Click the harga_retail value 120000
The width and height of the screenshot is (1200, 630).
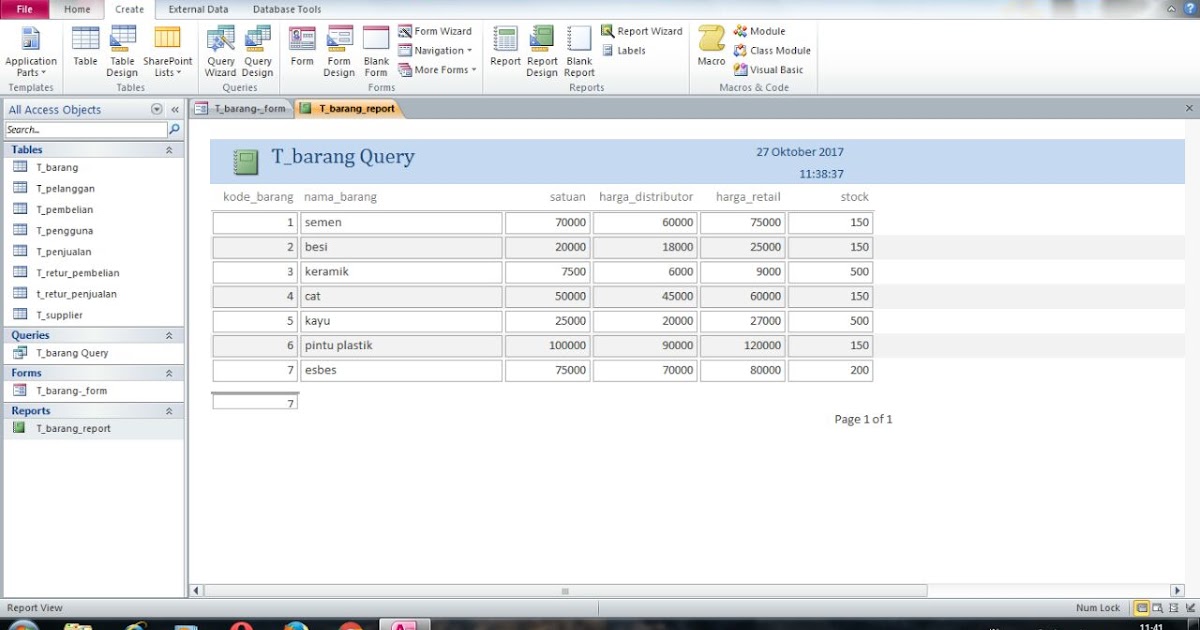[742, 345]
